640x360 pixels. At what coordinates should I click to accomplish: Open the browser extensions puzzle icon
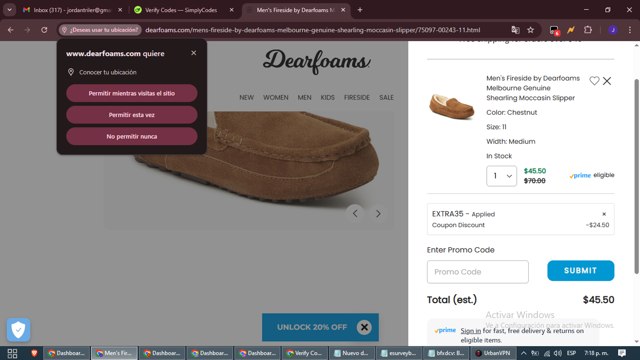point(588,30)
